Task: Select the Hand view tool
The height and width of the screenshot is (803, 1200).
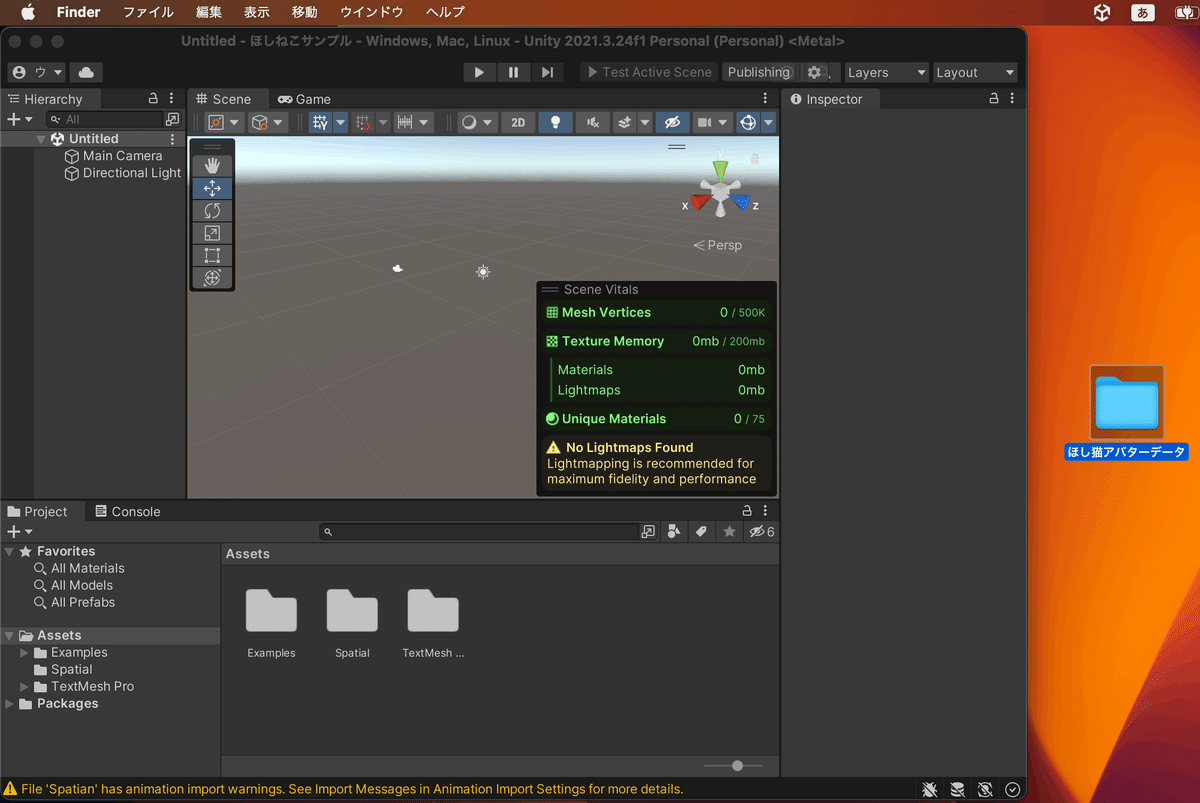Action: (212, 165)
